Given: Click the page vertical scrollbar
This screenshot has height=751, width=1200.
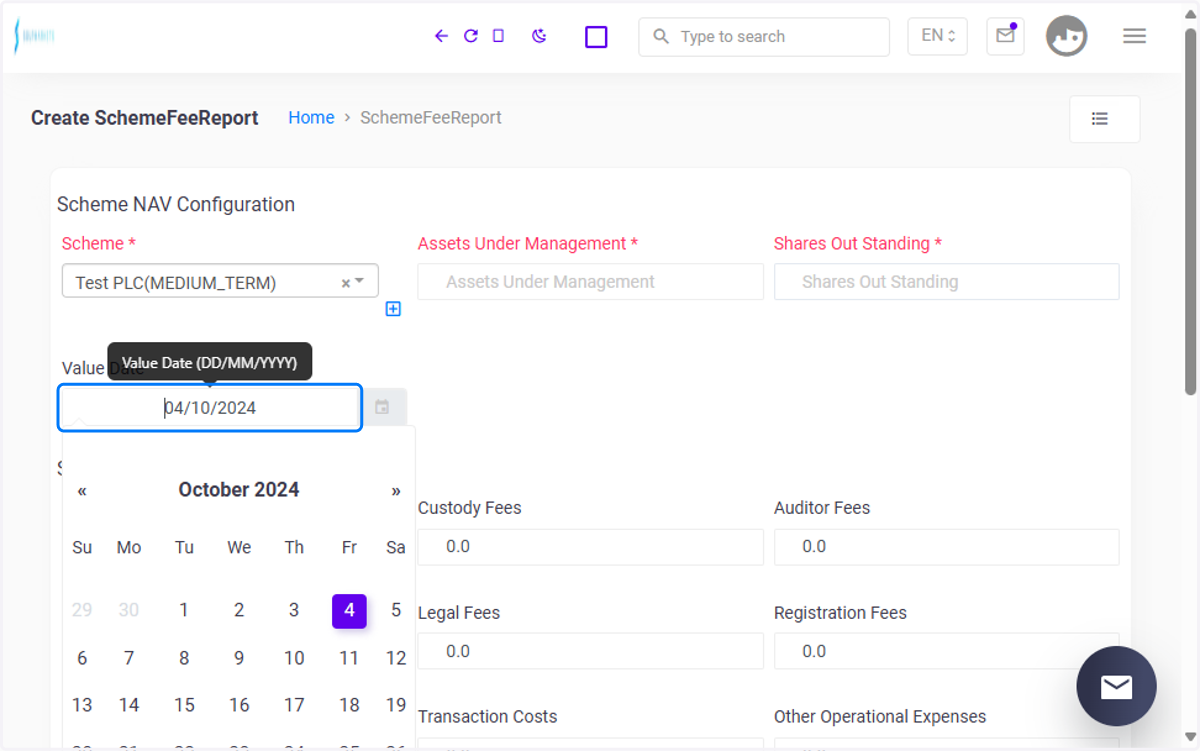Looking at the screenshot, I should pyautogui.click(x=1190, y=212).
